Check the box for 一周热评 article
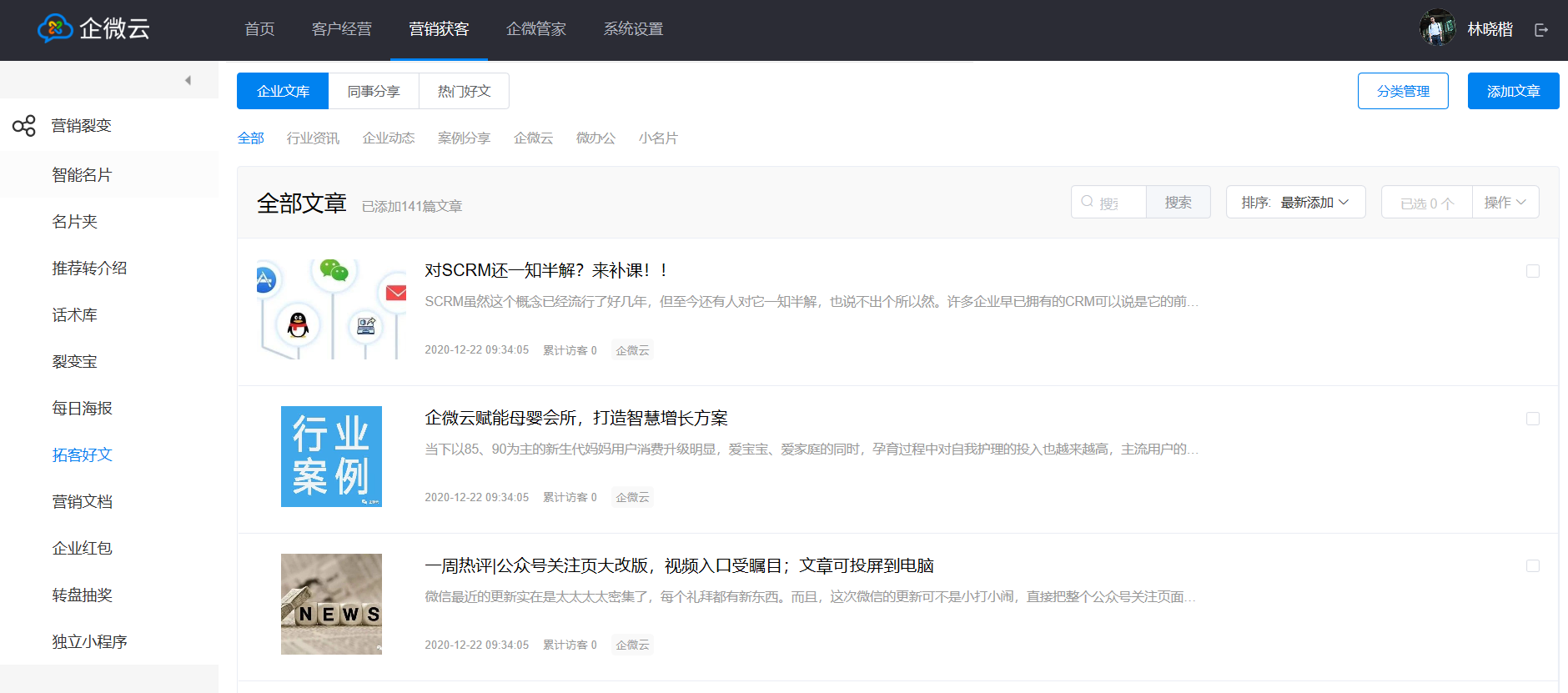Screen dimensions: 1568x693 click(1532, 566)
